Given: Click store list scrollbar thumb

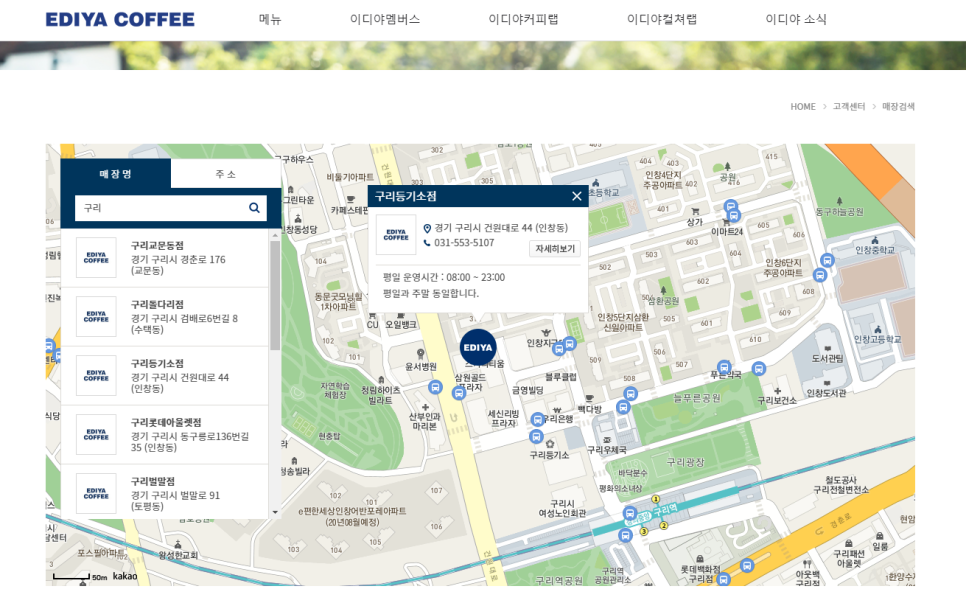Looking at the screenshot, I should 275,296.
